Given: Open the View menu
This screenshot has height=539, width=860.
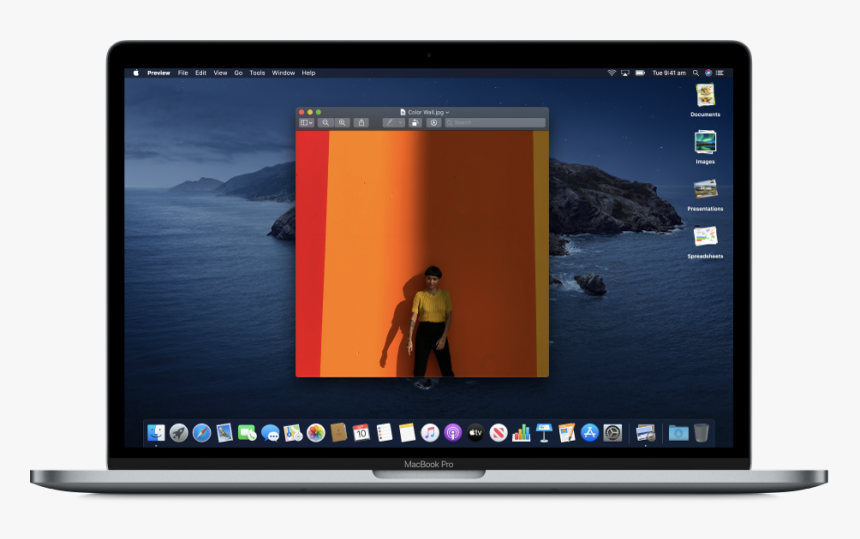Looking at the screenshot, I should (x=220, y=73).
